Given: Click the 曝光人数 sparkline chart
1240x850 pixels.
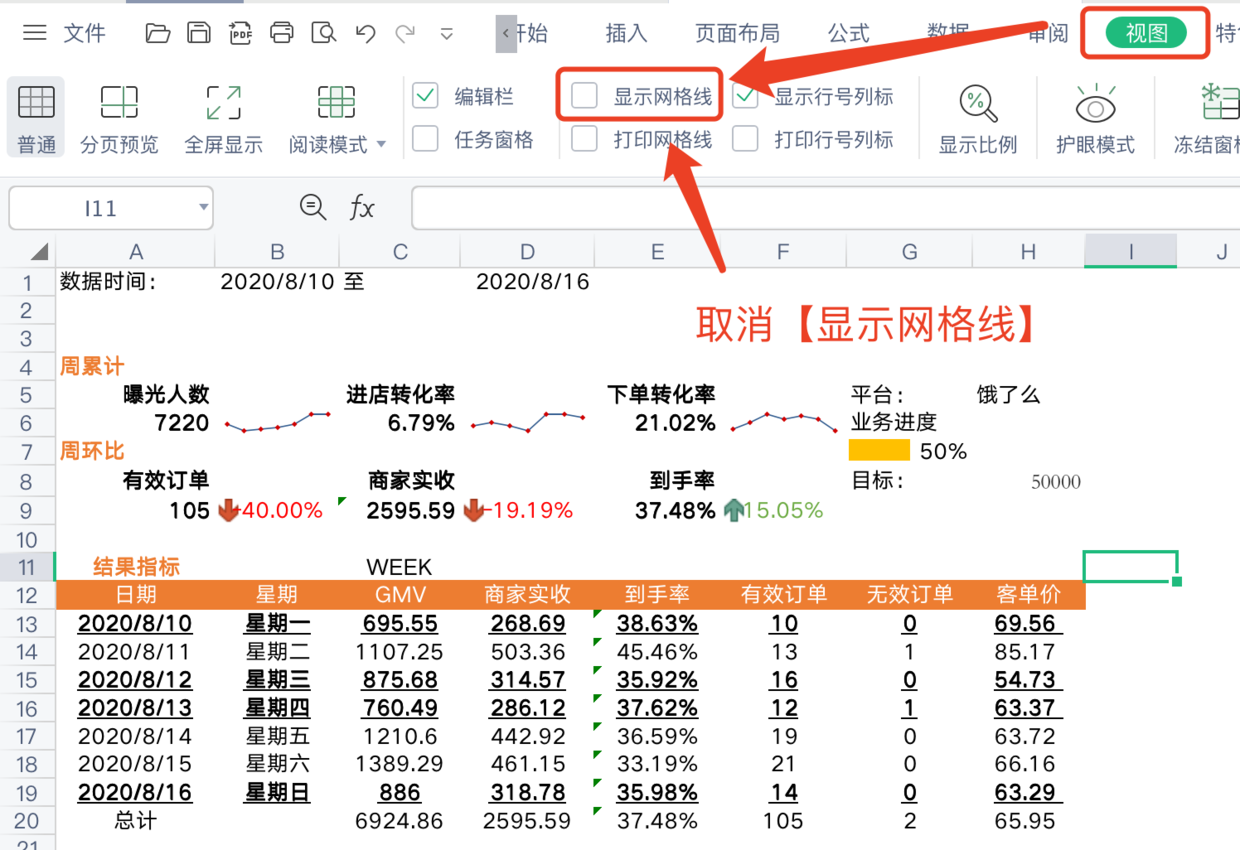Looking at the screenshot, I should point(278,422).
